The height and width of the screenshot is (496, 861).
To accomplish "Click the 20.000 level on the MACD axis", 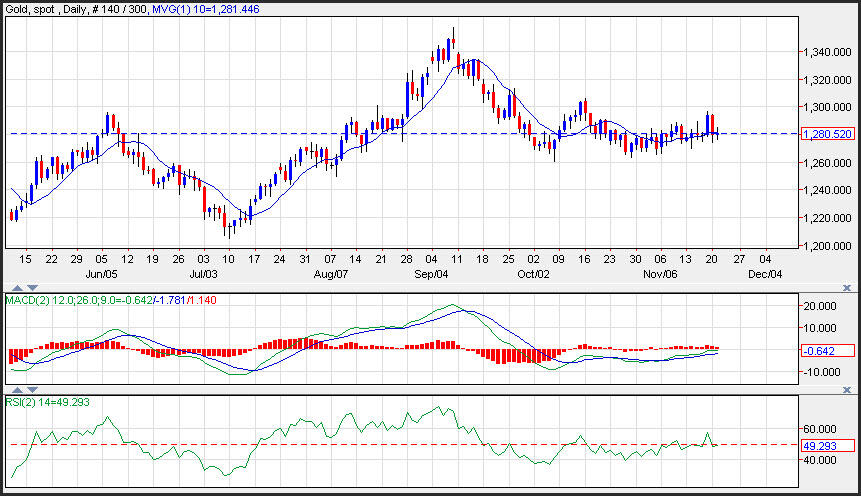I will pos(820,306).
